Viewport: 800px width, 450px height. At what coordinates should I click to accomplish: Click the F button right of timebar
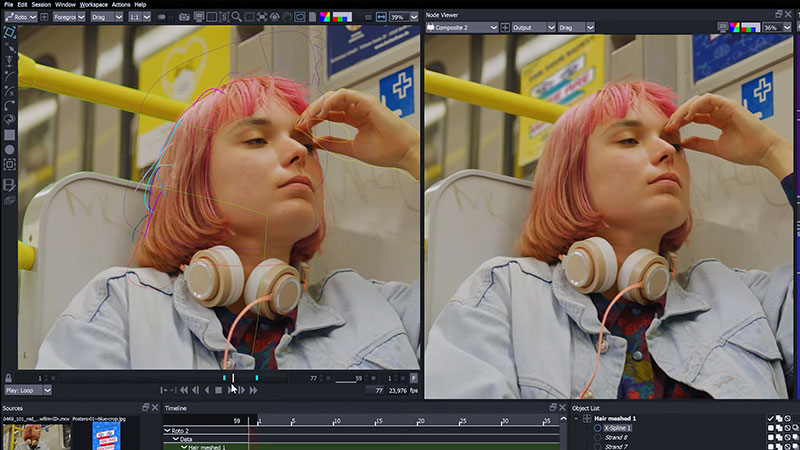pos(413,378)
